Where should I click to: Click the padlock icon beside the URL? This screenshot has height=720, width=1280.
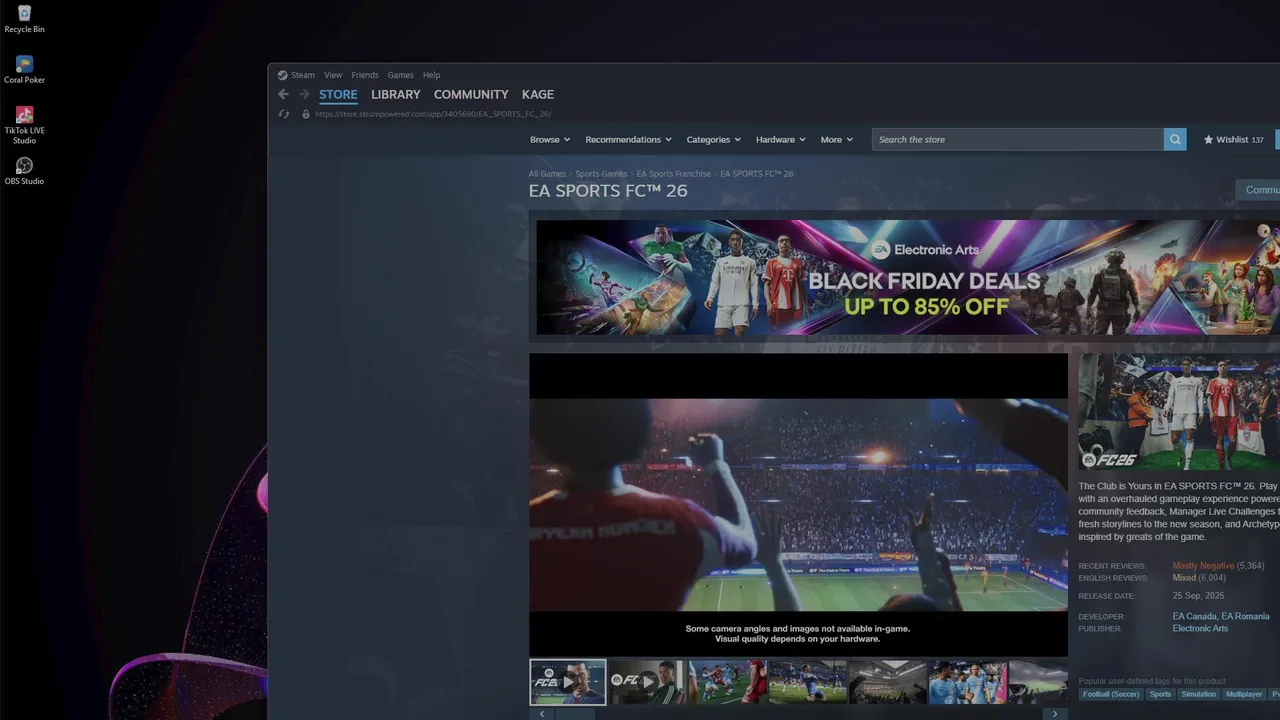click(306, 114)
